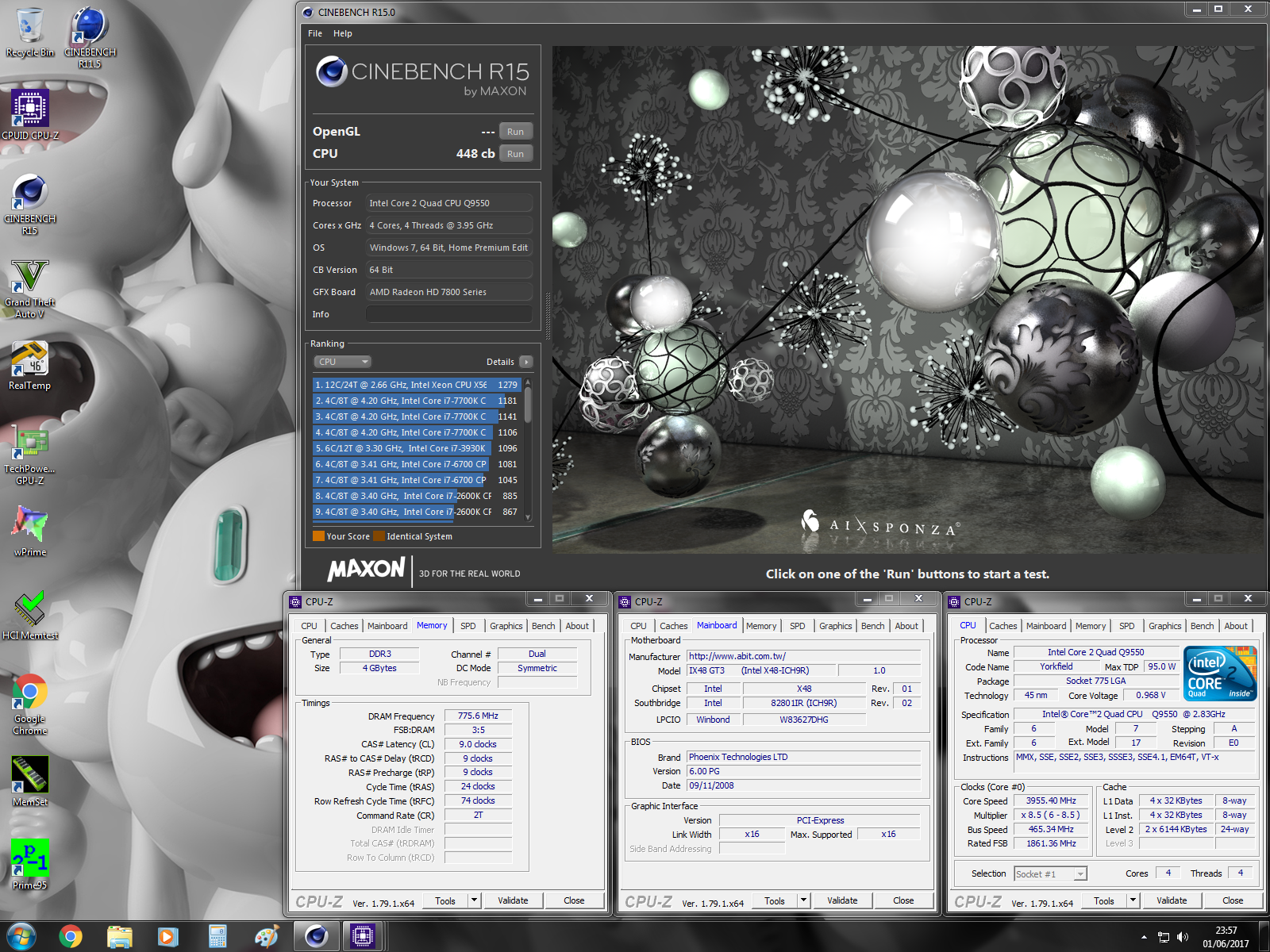
Task: Open the ranking CPU dropdown
Action: 343,362
